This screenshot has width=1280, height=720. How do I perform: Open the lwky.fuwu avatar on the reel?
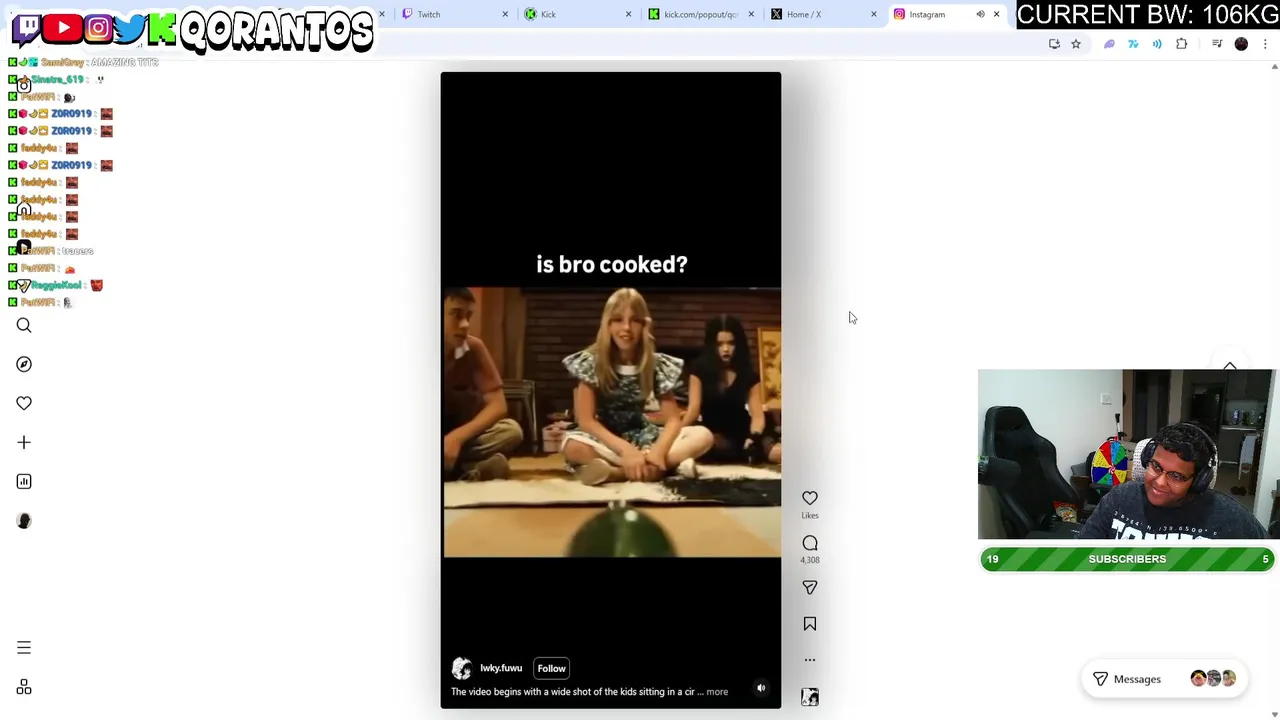pos(462,668)
